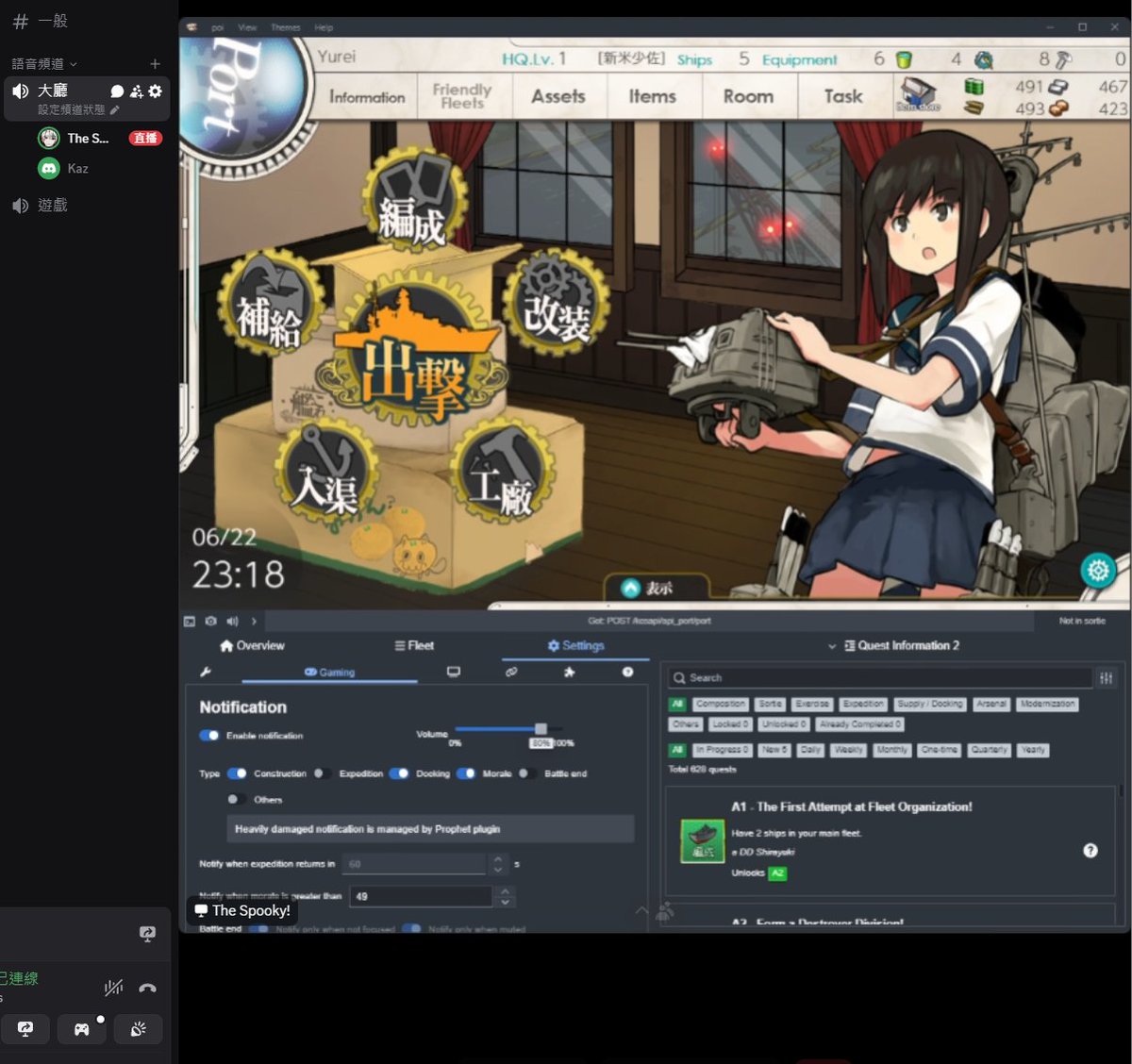1132x1064 pixels.
Task: Click the quest Search input field
Action: click(x=879, y=677)
